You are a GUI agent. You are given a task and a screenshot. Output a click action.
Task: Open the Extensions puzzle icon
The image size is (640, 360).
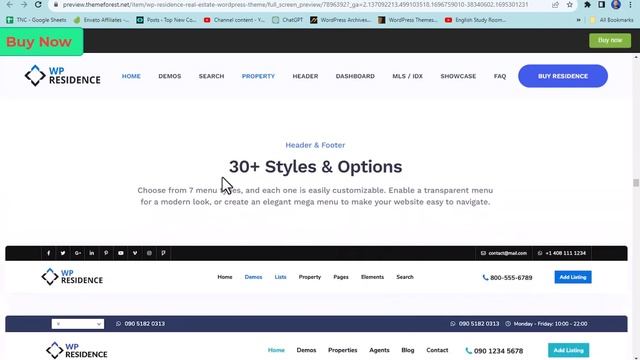click(x=587, y=5)
